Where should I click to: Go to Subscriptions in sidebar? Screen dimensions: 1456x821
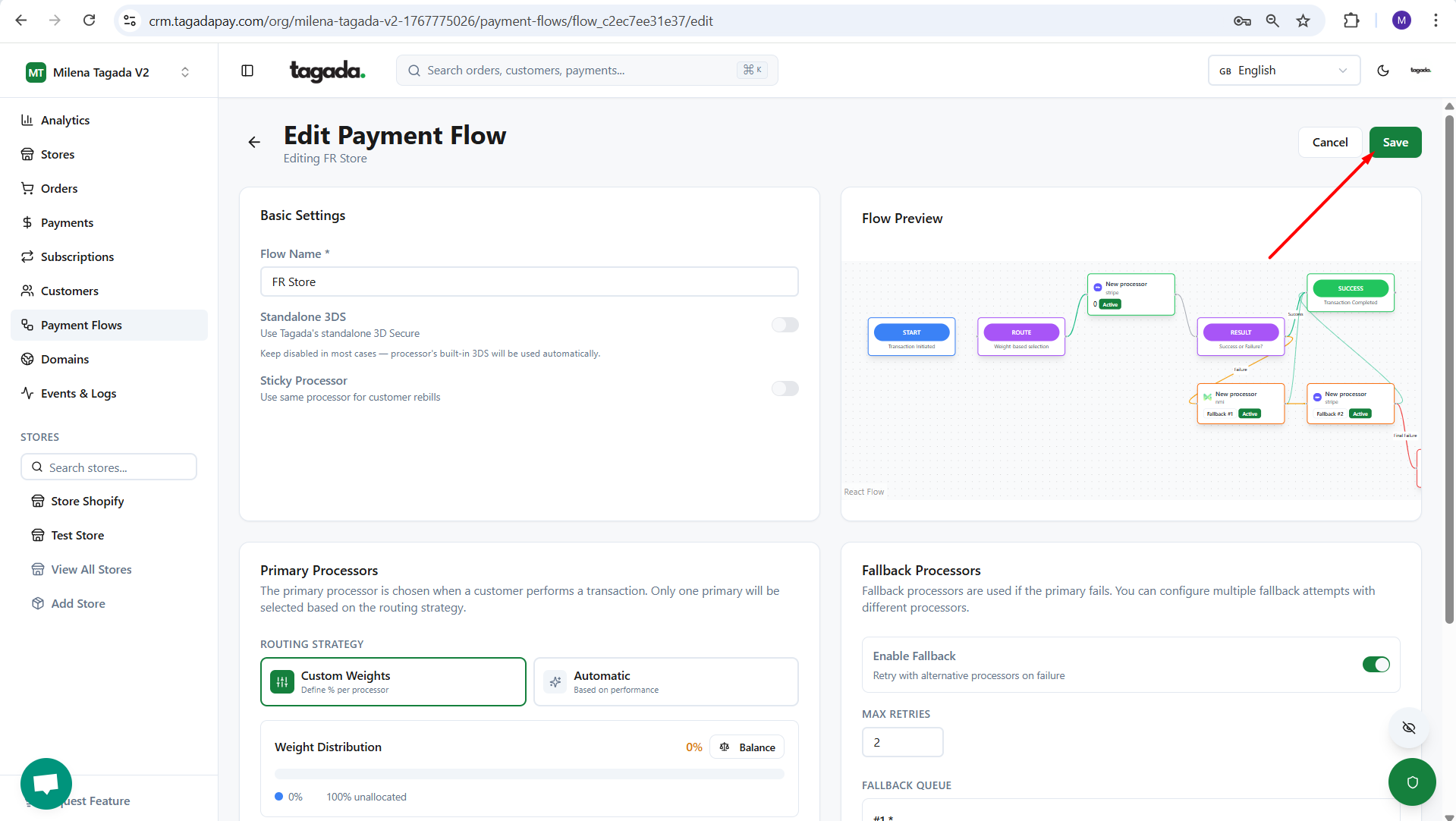pos(77,256)
